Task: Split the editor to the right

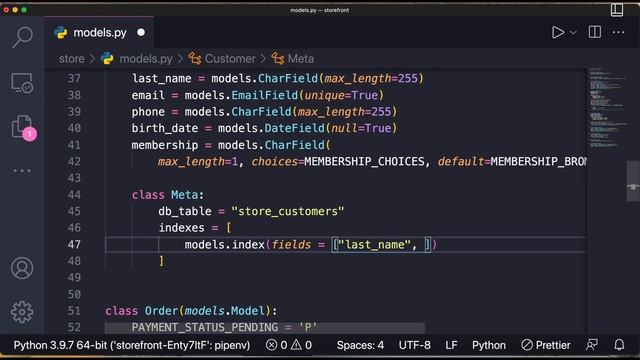Action: pos(595,32)
